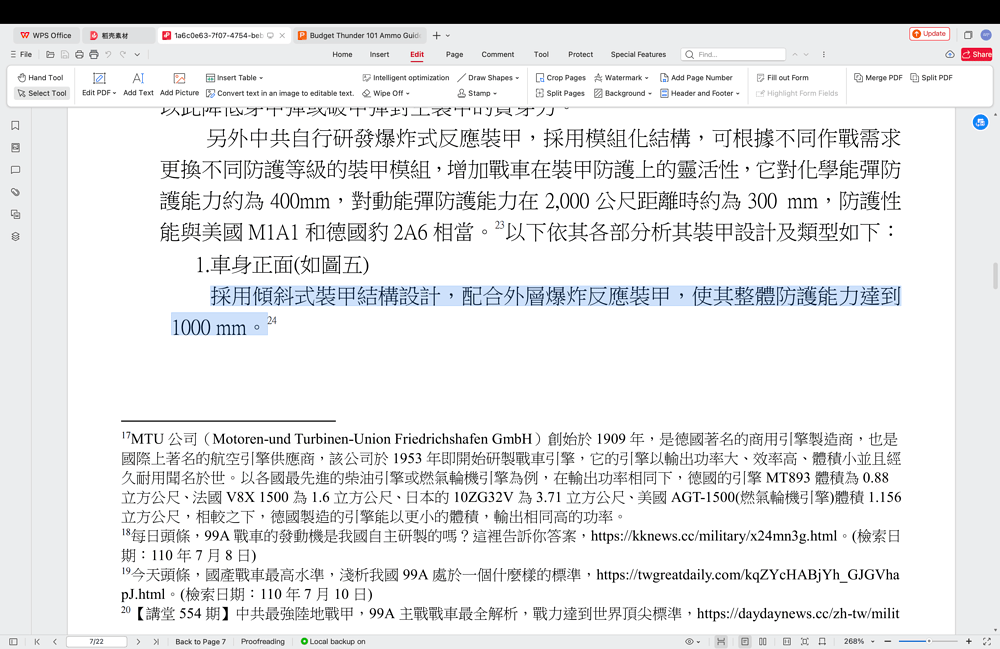Click Back to Page 7 link
Screen dimensions: 1000x649
click(200, 641)
